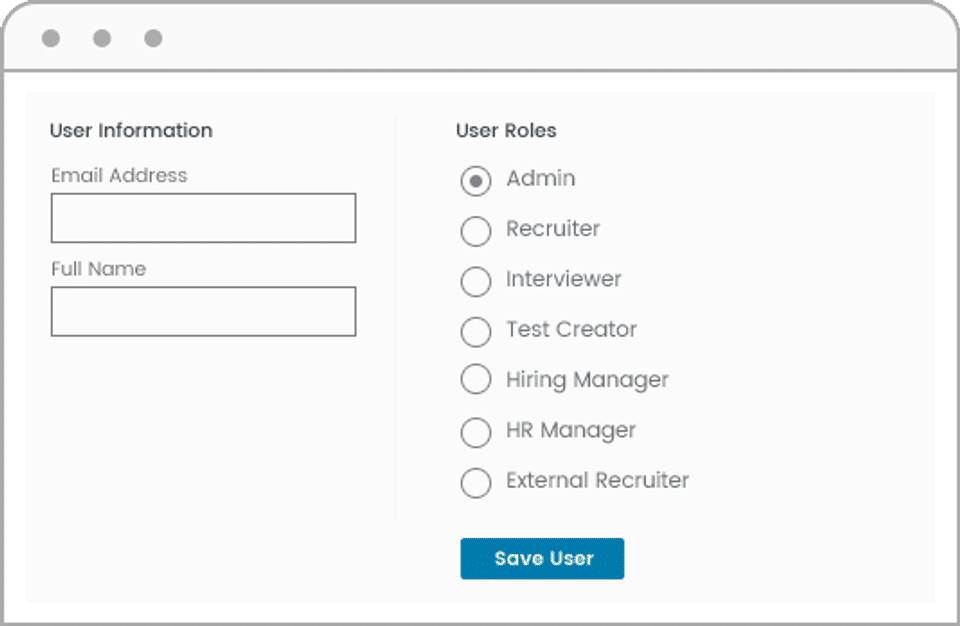Click the "Email Address" field label
The height and width of the screenshot is (626, 960).
point(119,175)
